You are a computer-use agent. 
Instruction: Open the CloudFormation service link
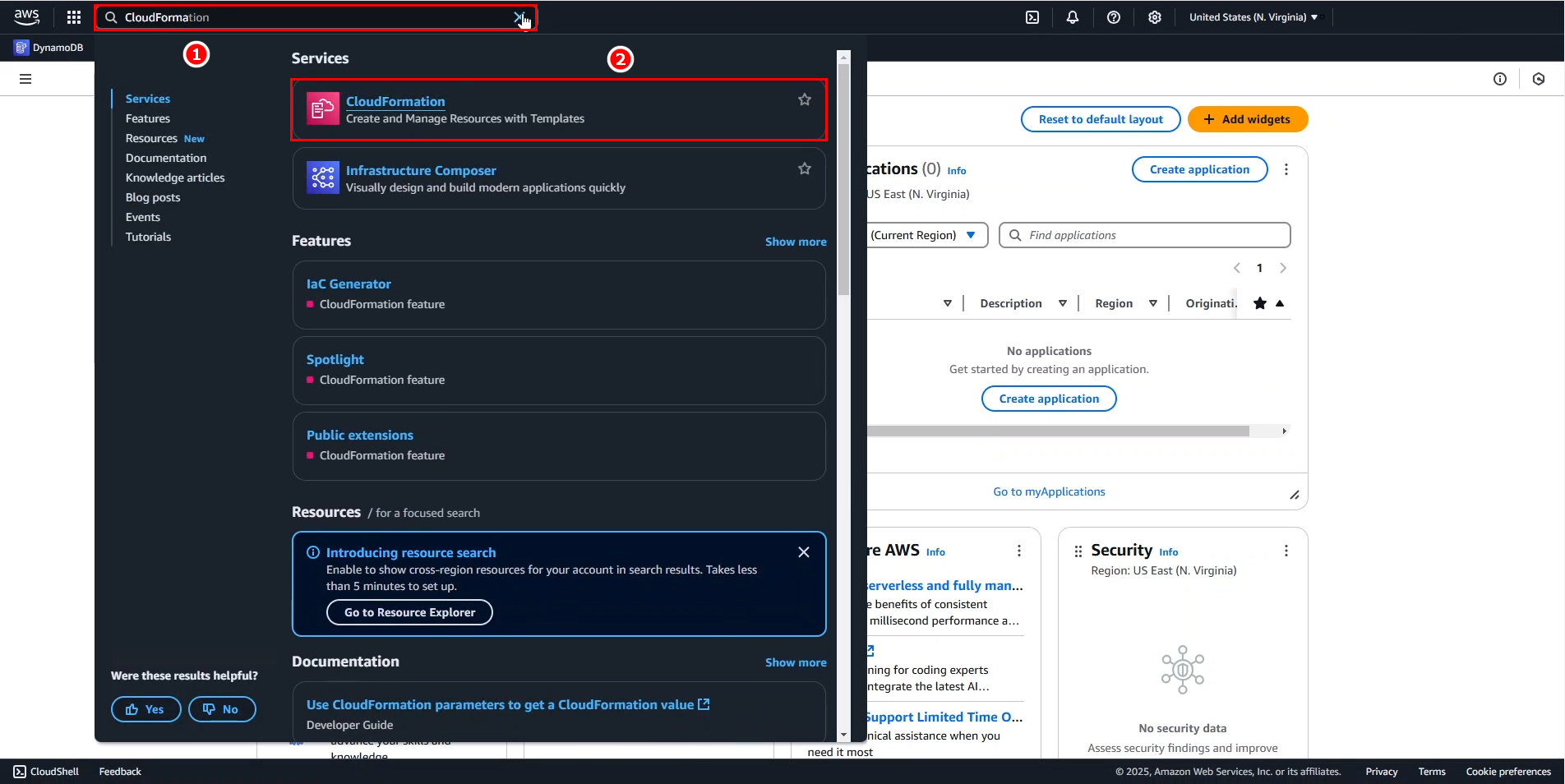click(x=395, y=101)
